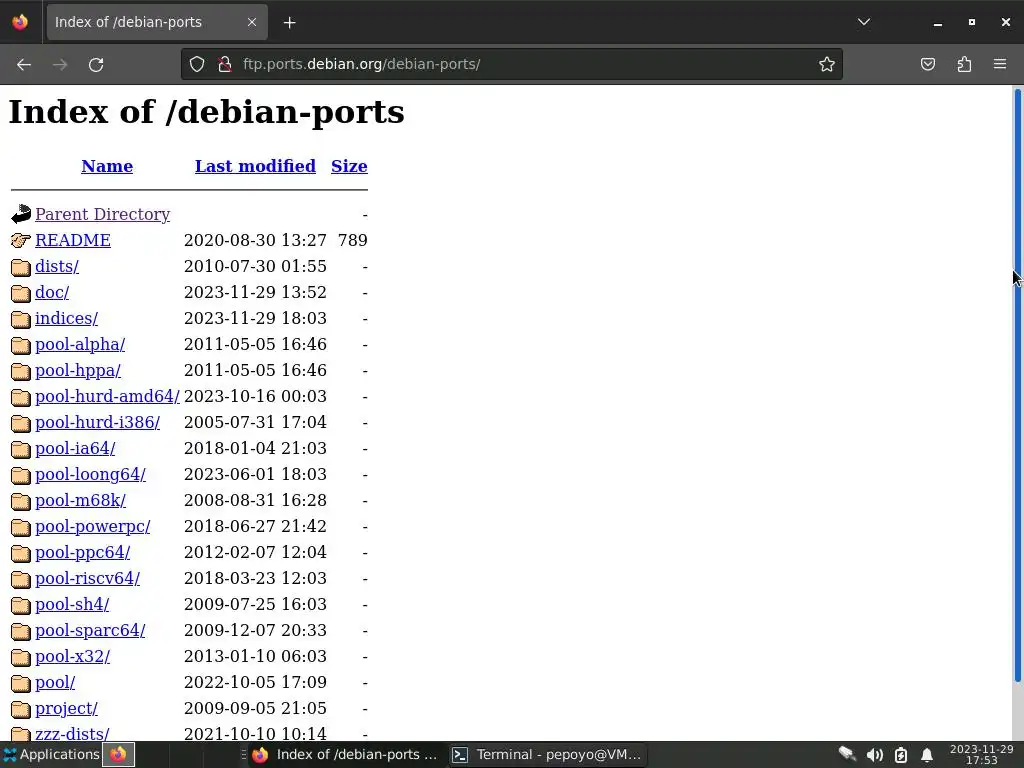Open the volume speaker tray icon
Screen dimensions: 1024x768
click(874, 755)
